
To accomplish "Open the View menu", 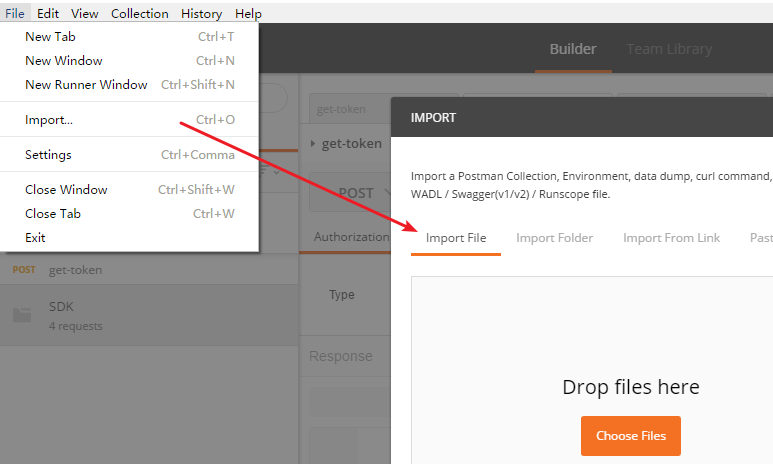I will (84, 13).
